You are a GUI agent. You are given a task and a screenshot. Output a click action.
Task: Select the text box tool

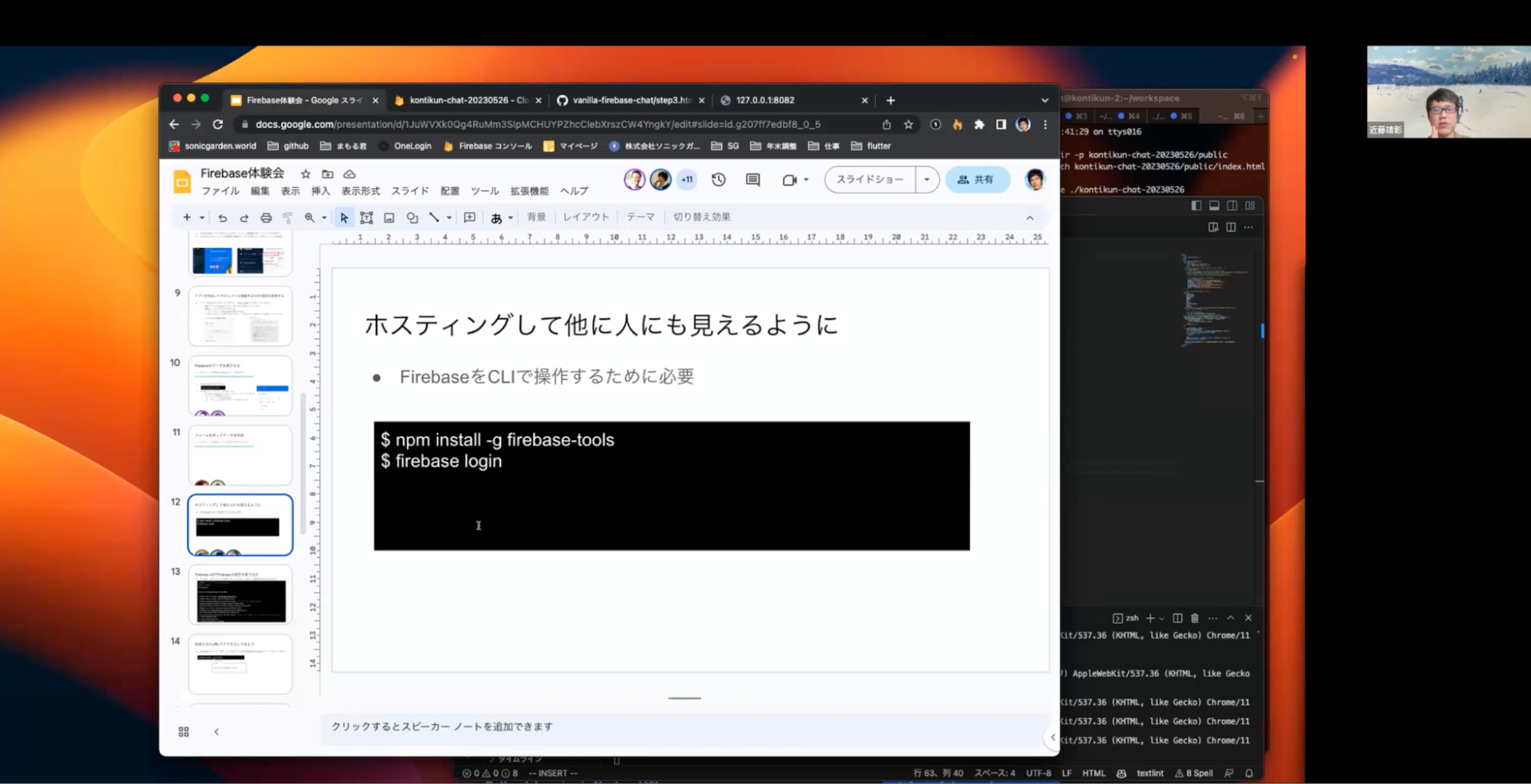[366, 218]
